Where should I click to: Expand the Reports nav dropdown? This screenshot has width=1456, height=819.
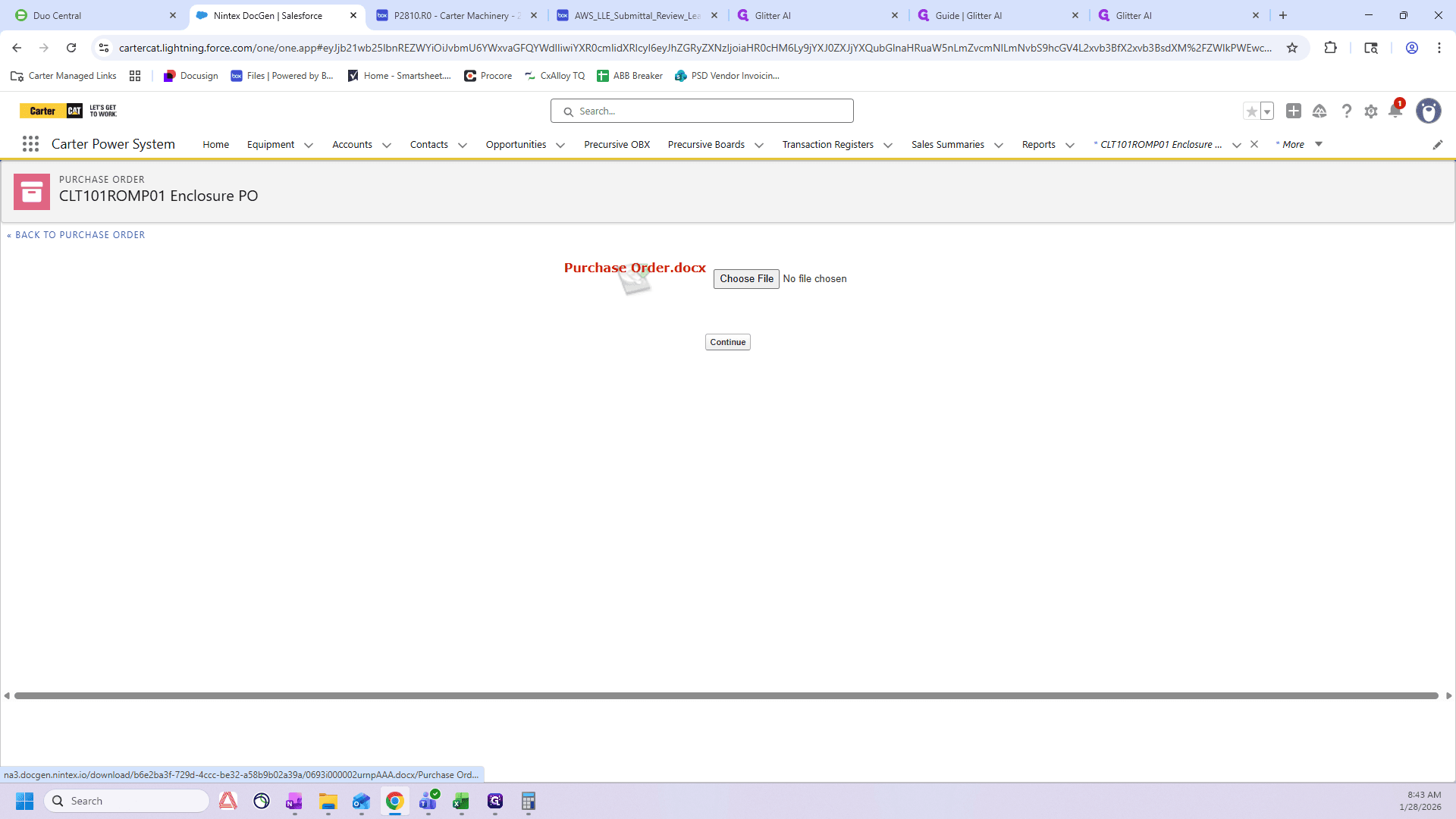pos(1070,145)
